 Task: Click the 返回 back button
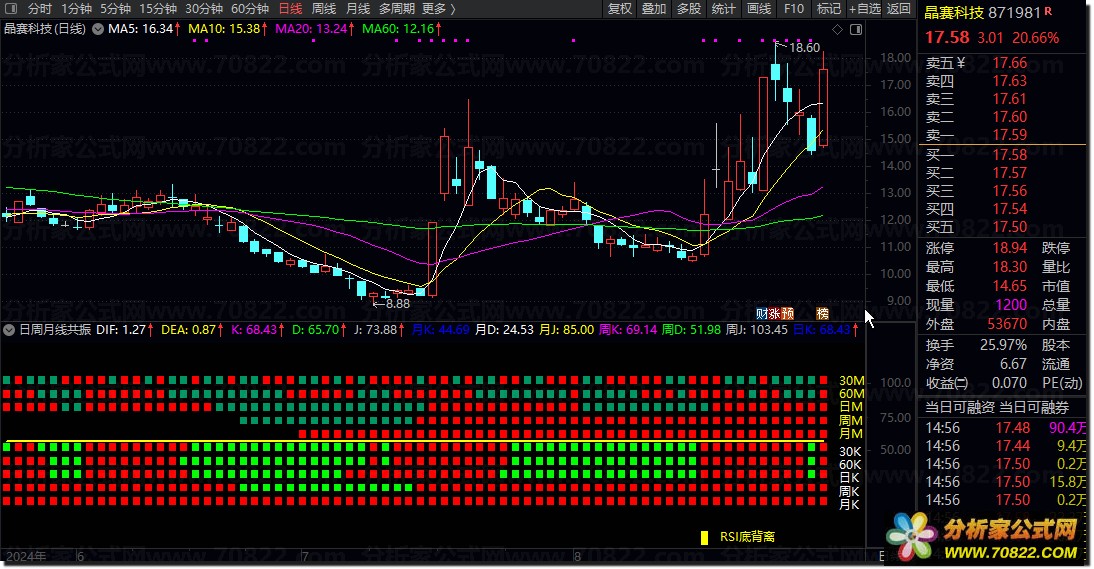[x=899, y=9]
